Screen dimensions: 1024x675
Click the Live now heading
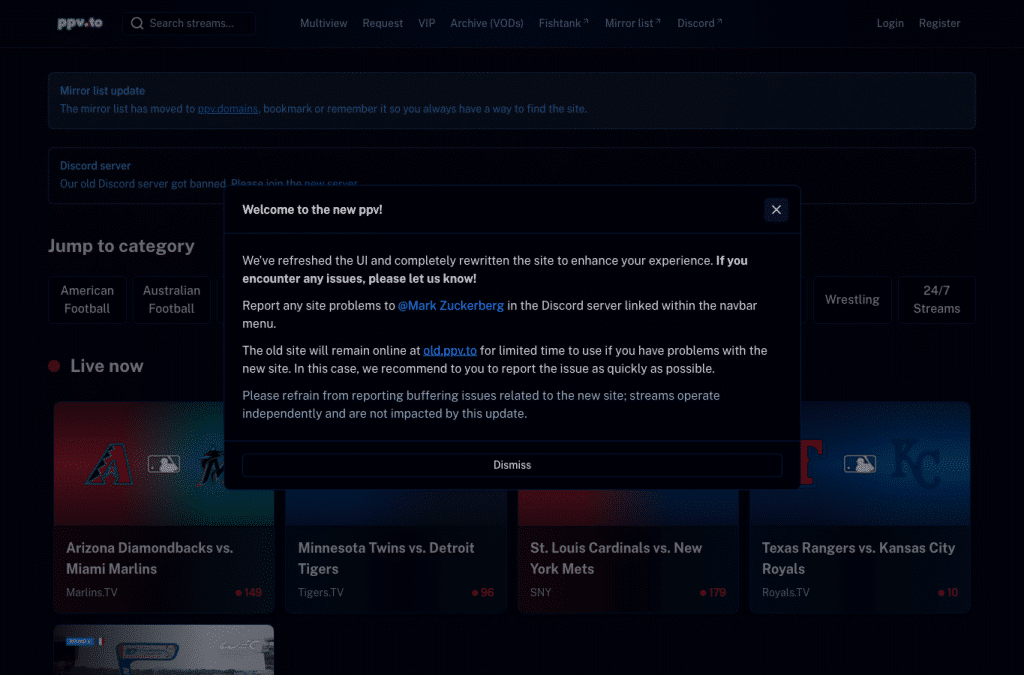pos(106,366)
